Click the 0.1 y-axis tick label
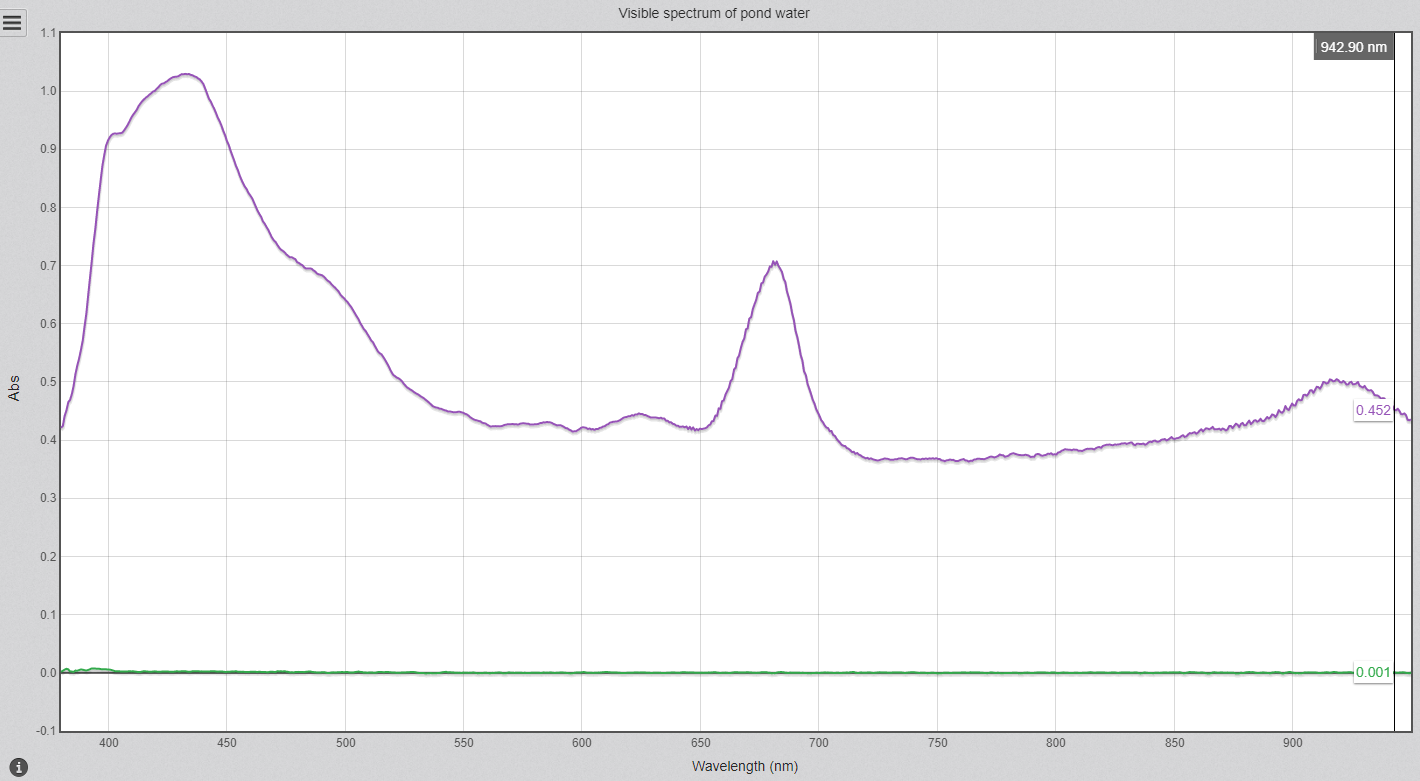Viewport: 1420px width, 781px height. tap(48, 614)
